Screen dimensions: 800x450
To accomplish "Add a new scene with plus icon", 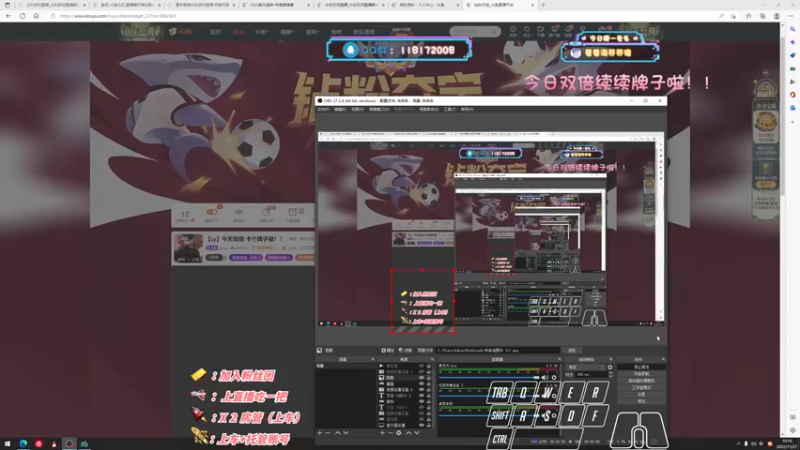I will click(320, 433).
